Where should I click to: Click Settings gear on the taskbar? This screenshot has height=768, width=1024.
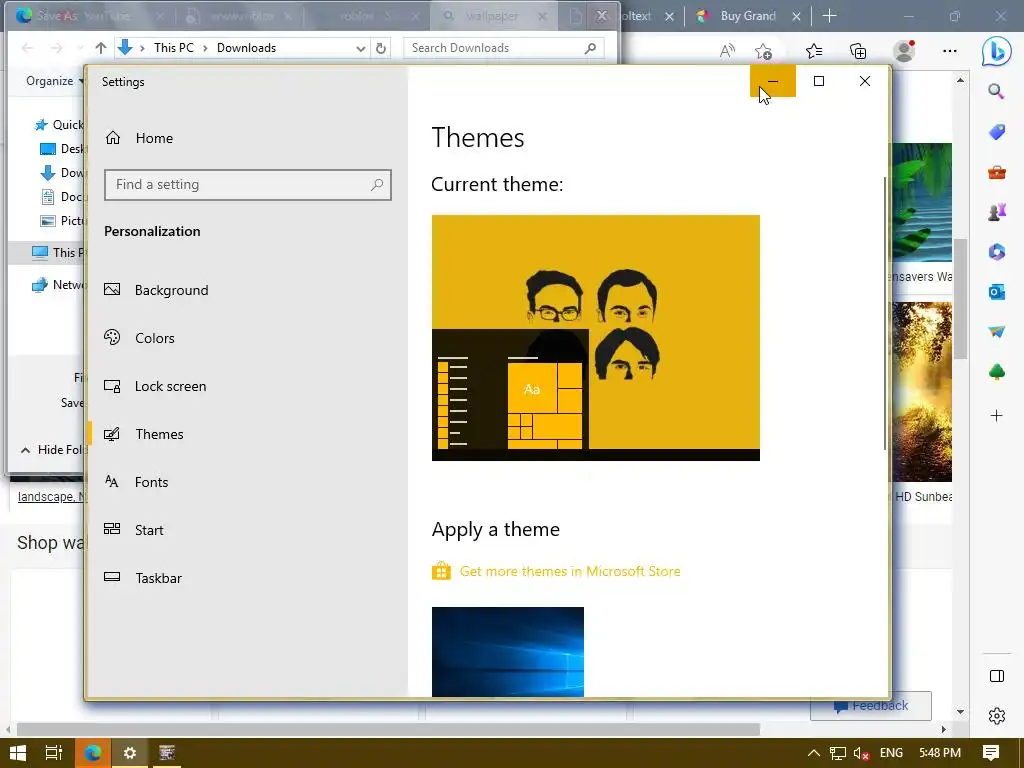pos(130,753)
